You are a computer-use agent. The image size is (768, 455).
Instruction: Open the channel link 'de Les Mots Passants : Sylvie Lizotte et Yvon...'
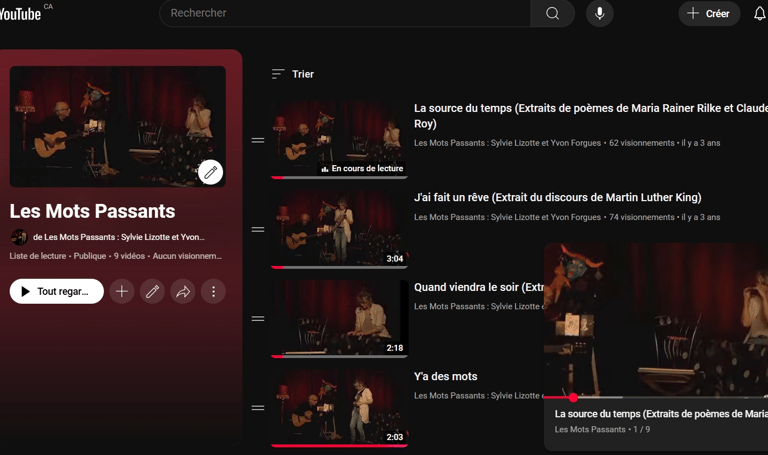pyautogui.click(x=119, y=237)
